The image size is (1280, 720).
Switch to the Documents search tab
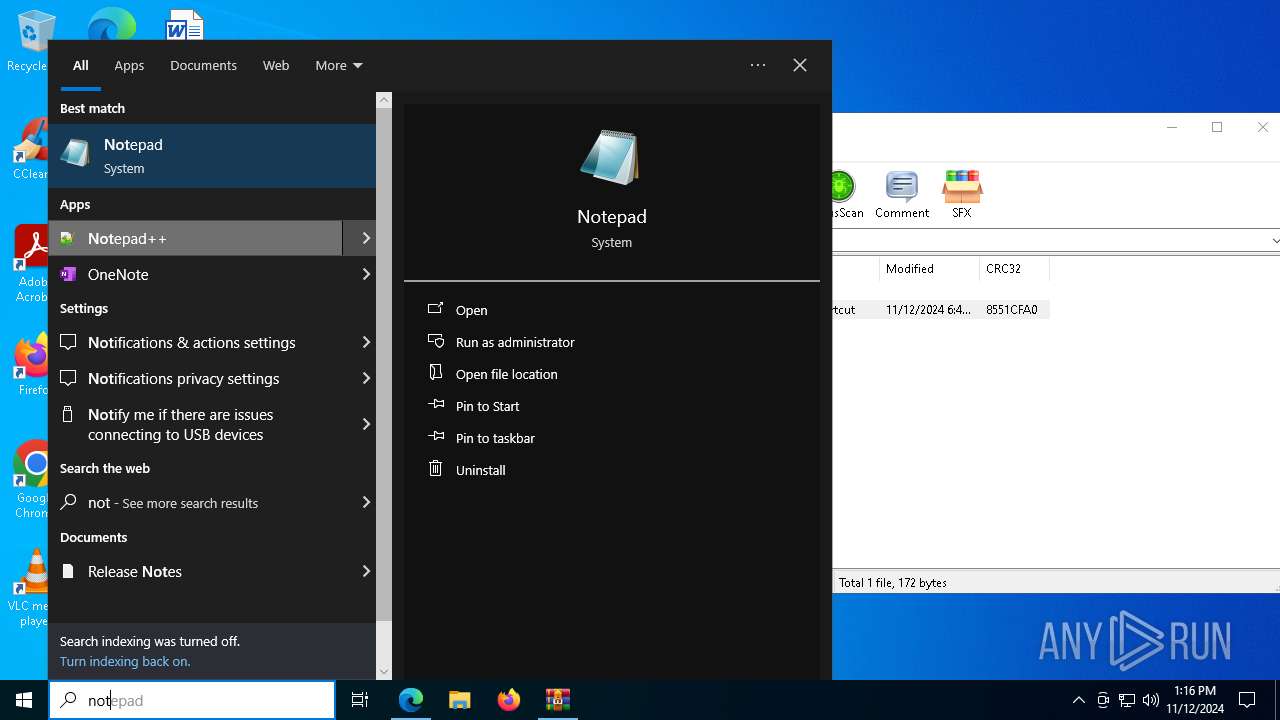203,65
